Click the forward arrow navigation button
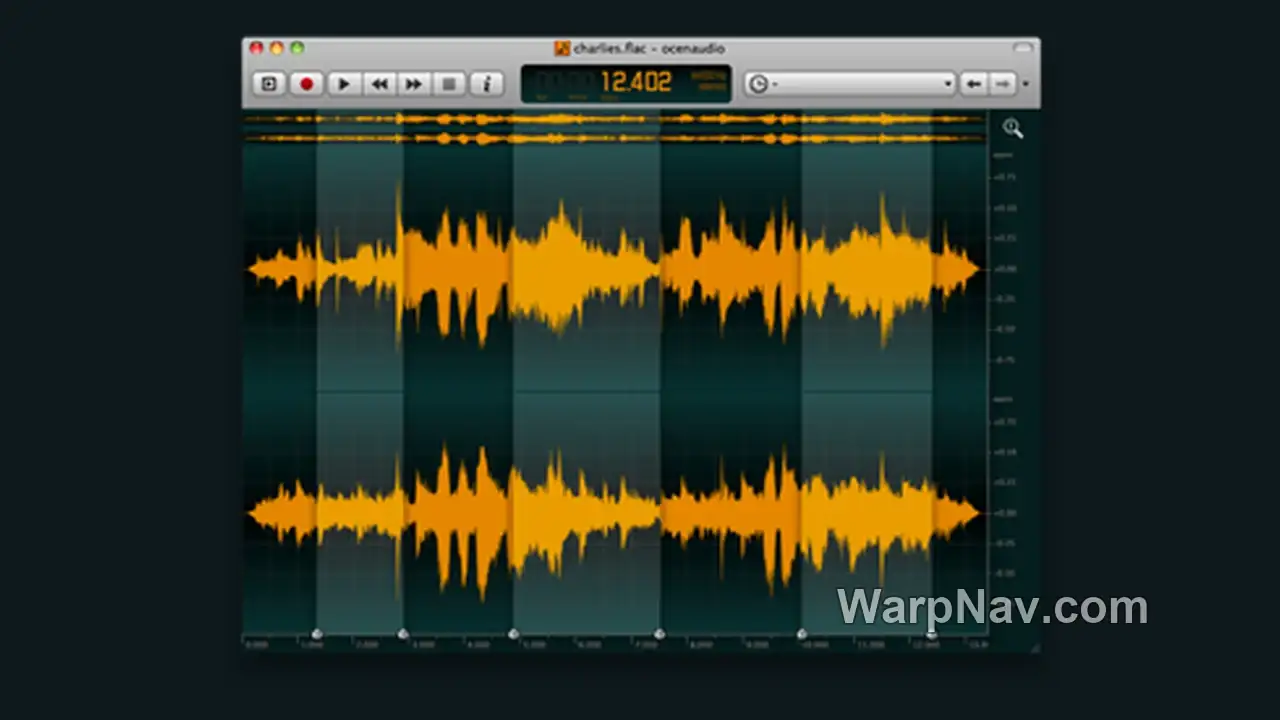This screenshot has width=1280, height=720. pos(1002,84)
